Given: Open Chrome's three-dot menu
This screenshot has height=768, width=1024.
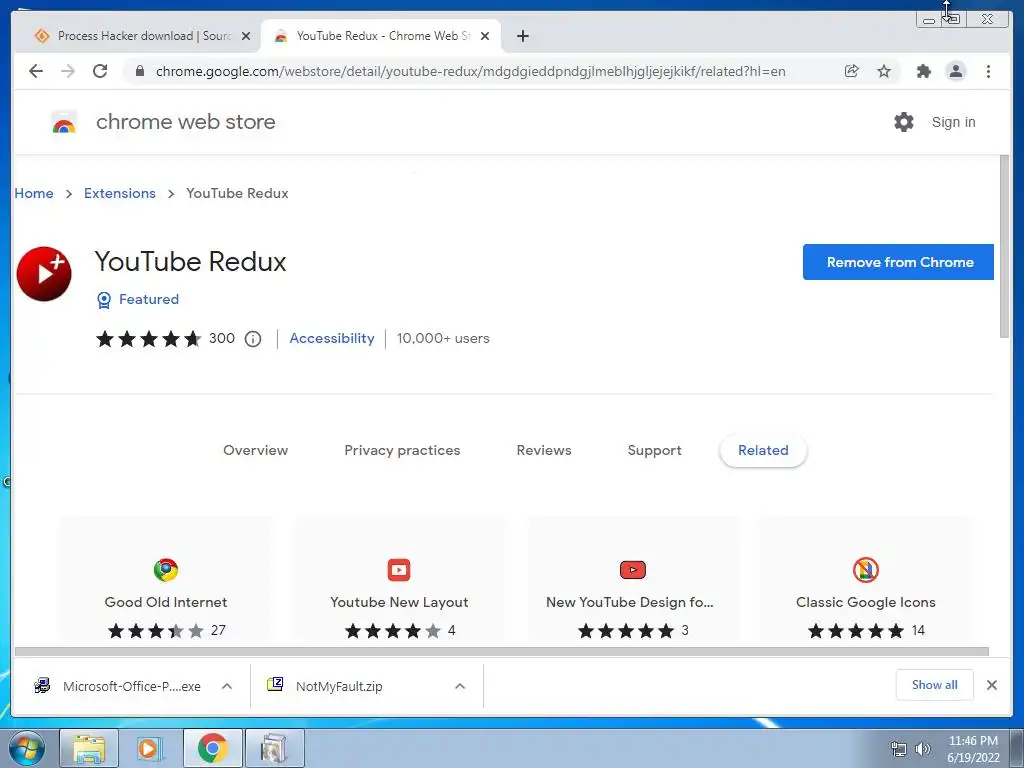Looking at the screenshot, I should tap(988, 71).
